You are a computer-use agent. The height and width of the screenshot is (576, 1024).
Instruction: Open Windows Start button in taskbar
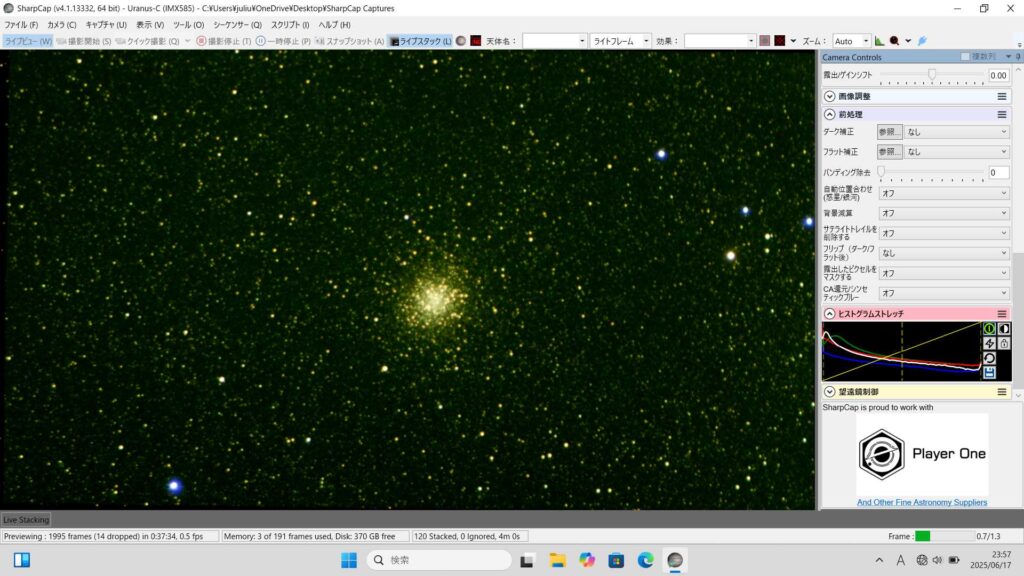coord(349,560)
